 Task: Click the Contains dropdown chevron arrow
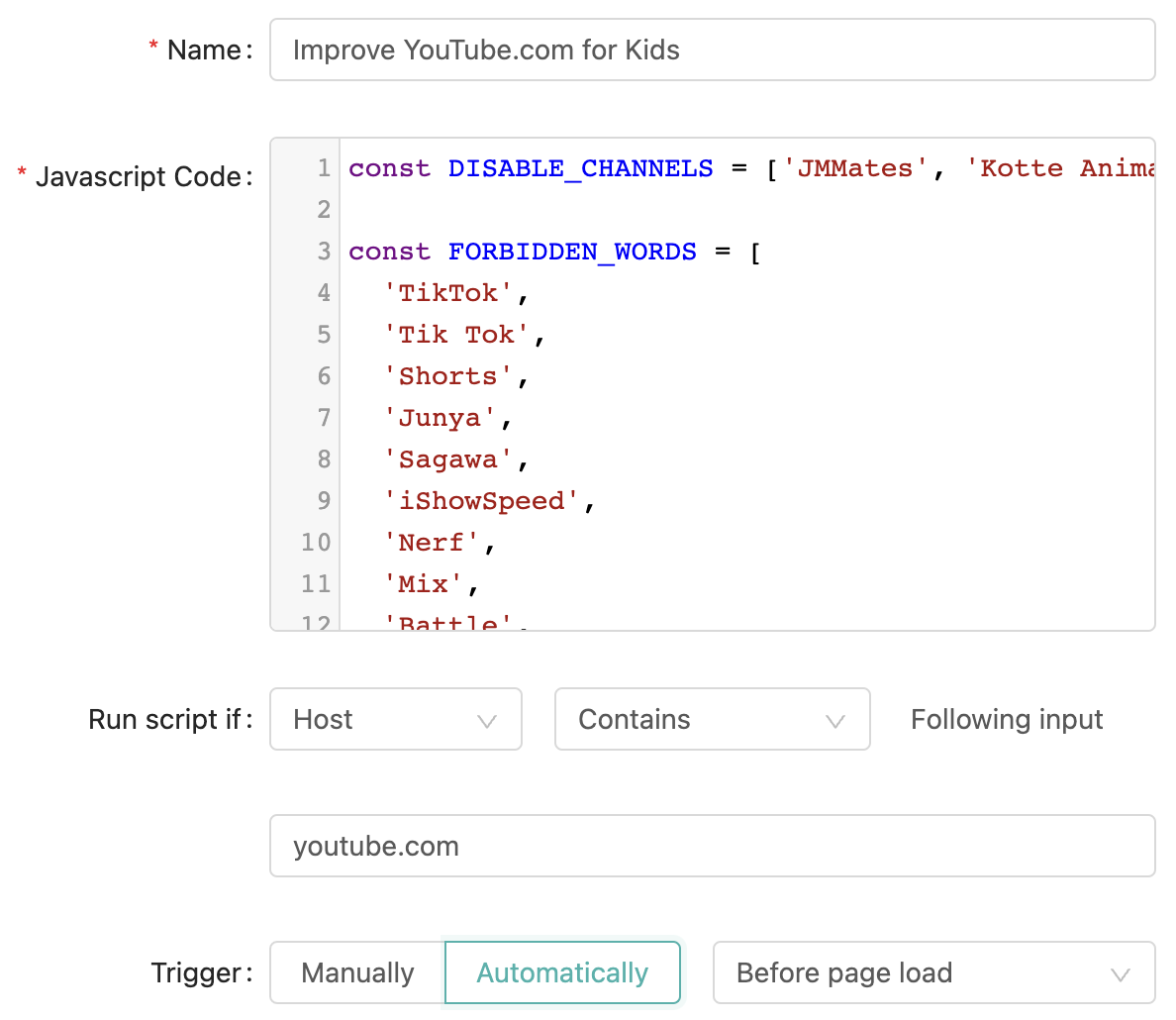click(834, 721)
